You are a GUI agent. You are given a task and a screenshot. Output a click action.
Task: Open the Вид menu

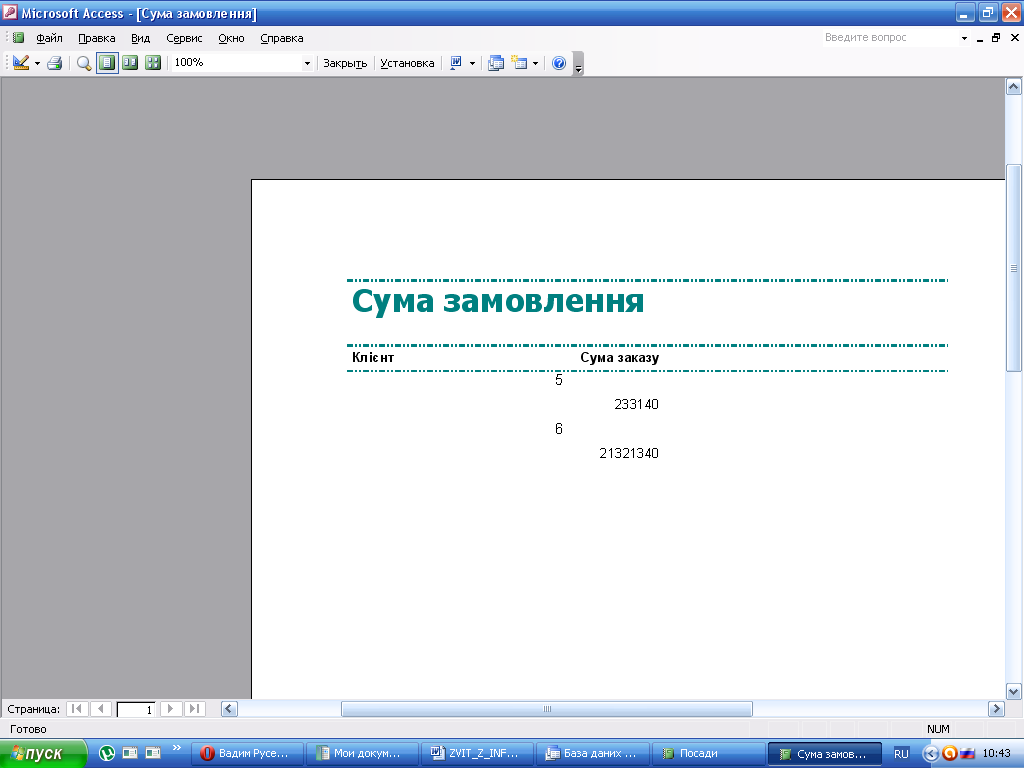[x=140, y=38]
